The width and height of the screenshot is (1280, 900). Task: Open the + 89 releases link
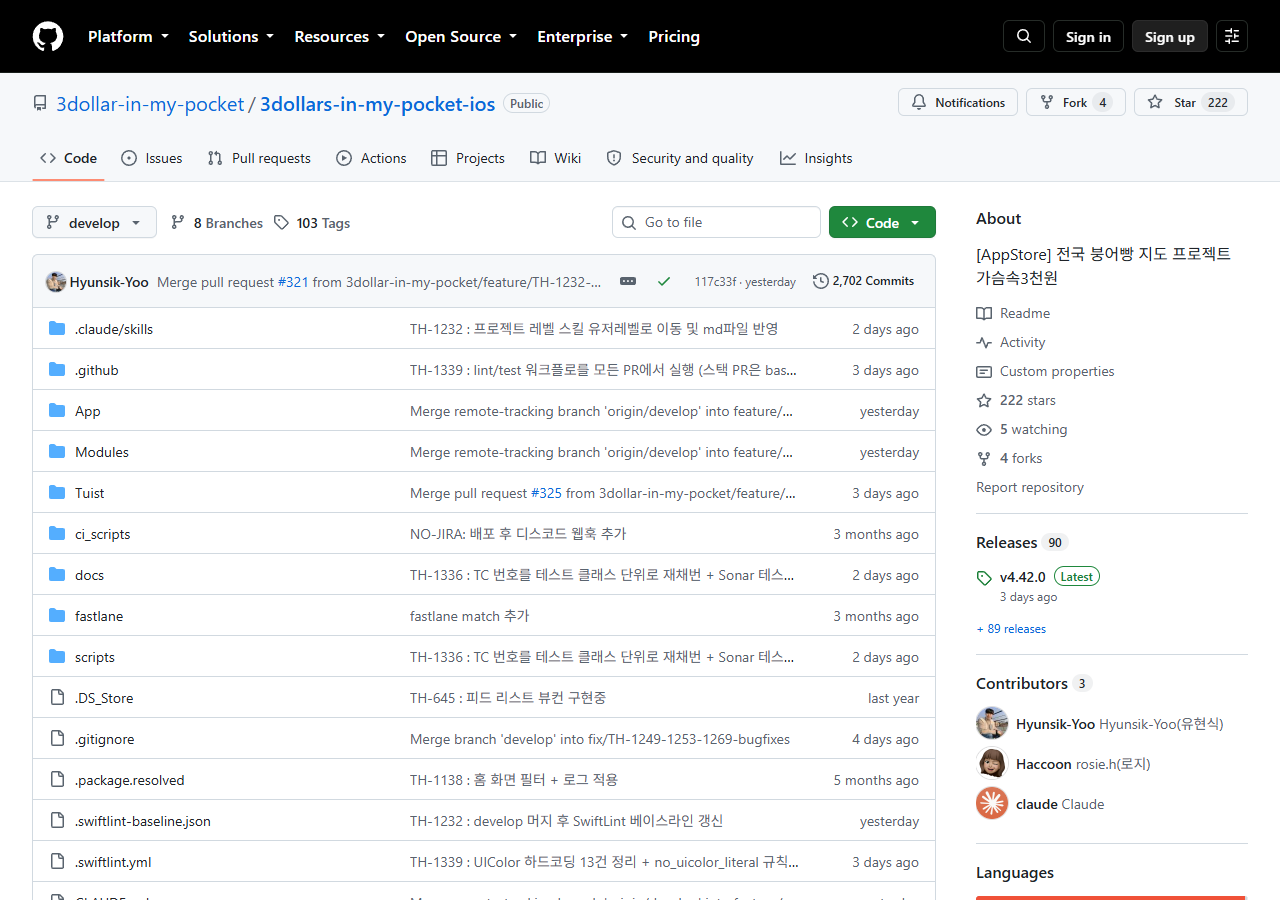(1011, 629)
